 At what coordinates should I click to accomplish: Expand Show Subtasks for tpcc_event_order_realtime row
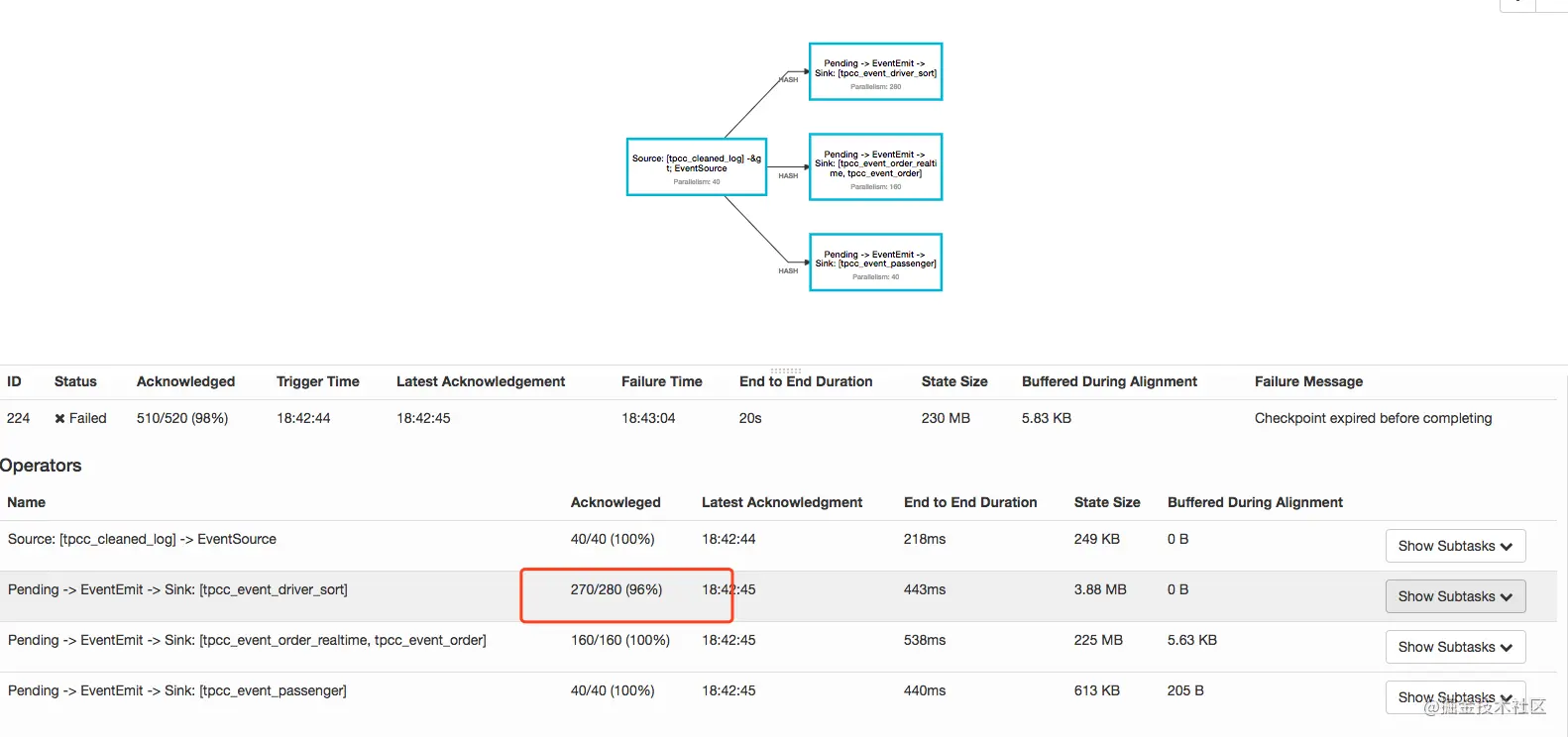1455,647
